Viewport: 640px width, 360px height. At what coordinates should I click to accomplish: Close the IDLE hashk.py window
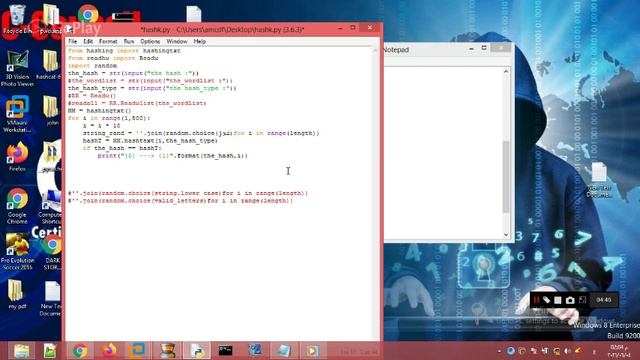370,28
